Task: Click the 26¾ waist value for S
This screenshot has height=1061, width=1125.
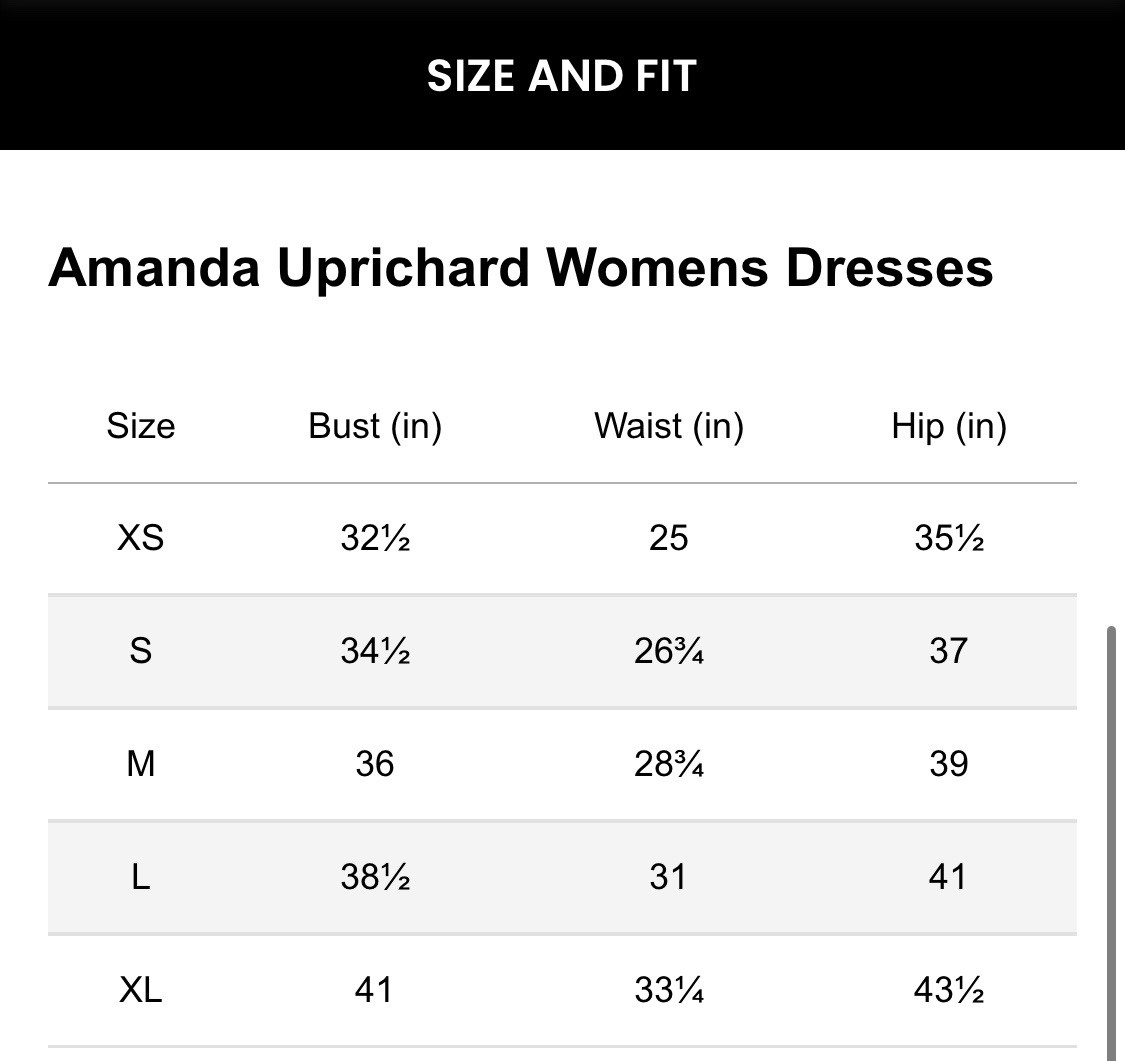Action: point(668,651)
